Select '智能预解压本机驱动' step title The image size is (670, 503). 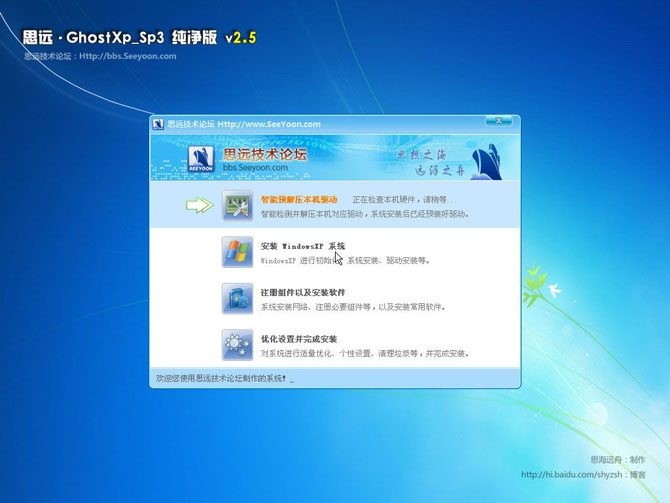coord(299,200)
